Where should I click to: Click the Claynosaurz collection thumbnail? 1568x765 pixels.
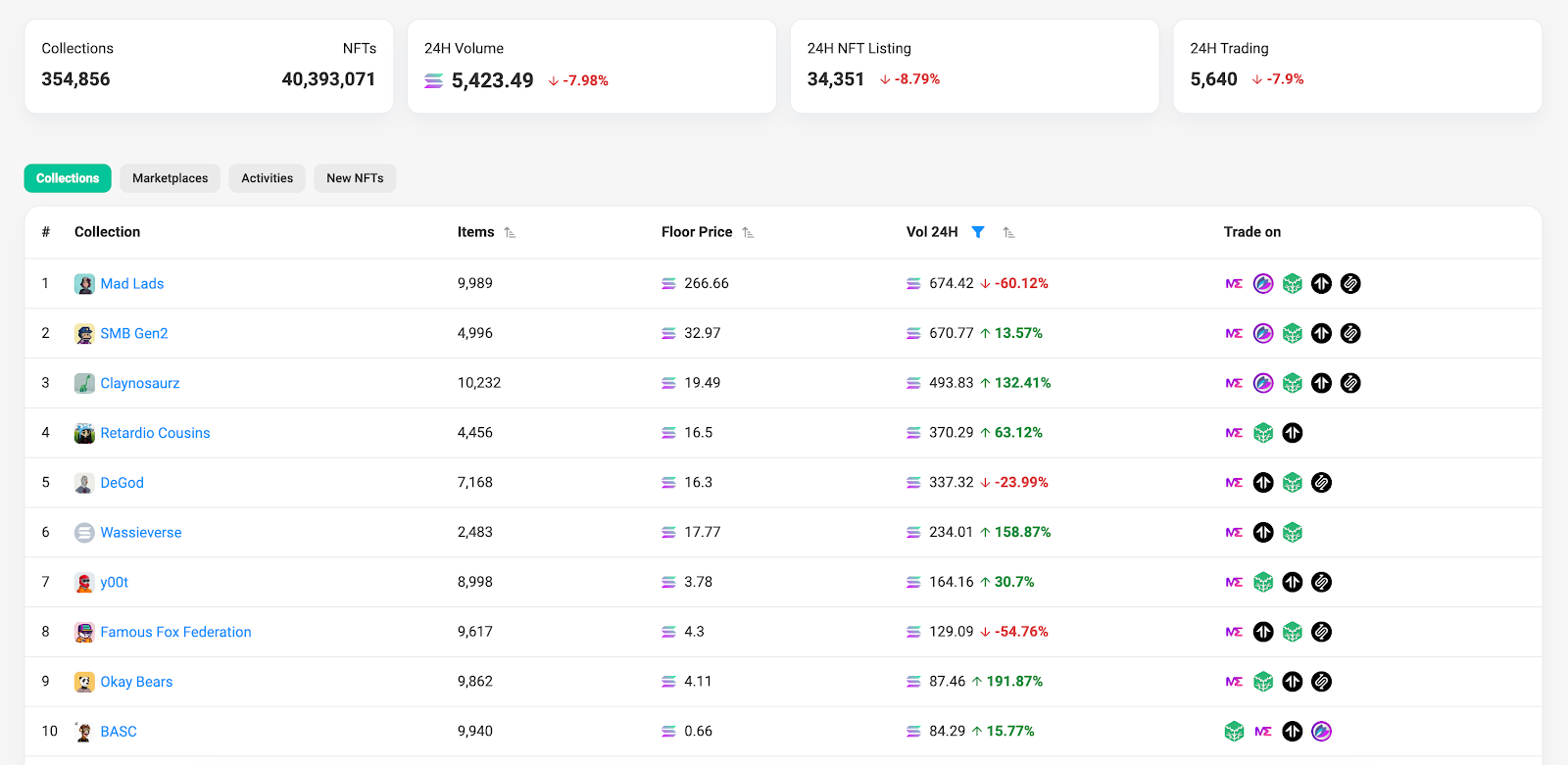[84, 383]
